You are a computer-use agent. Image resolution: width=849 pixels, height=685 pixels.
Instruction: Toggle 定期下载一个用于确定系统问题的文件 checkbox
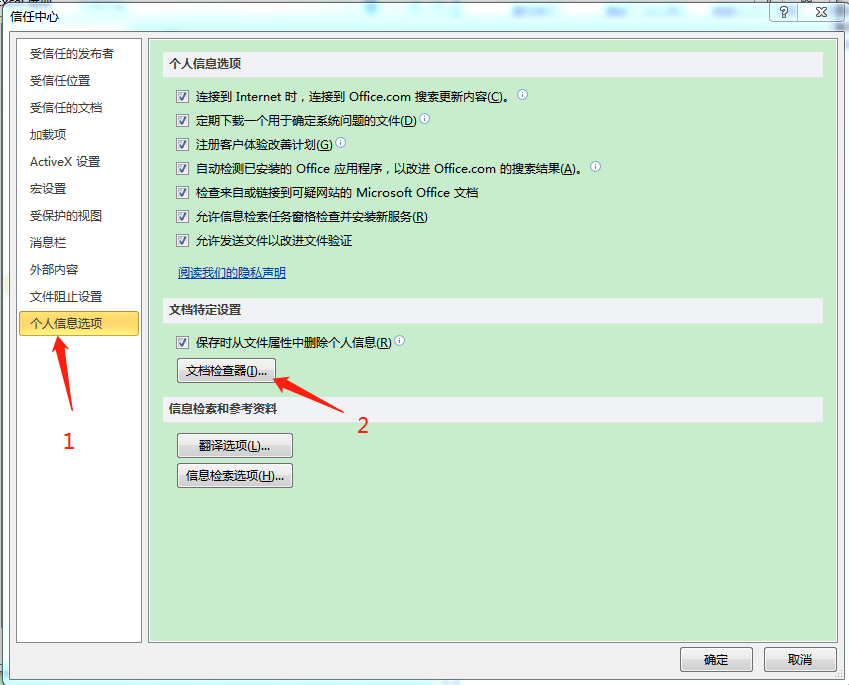(182, 121)
